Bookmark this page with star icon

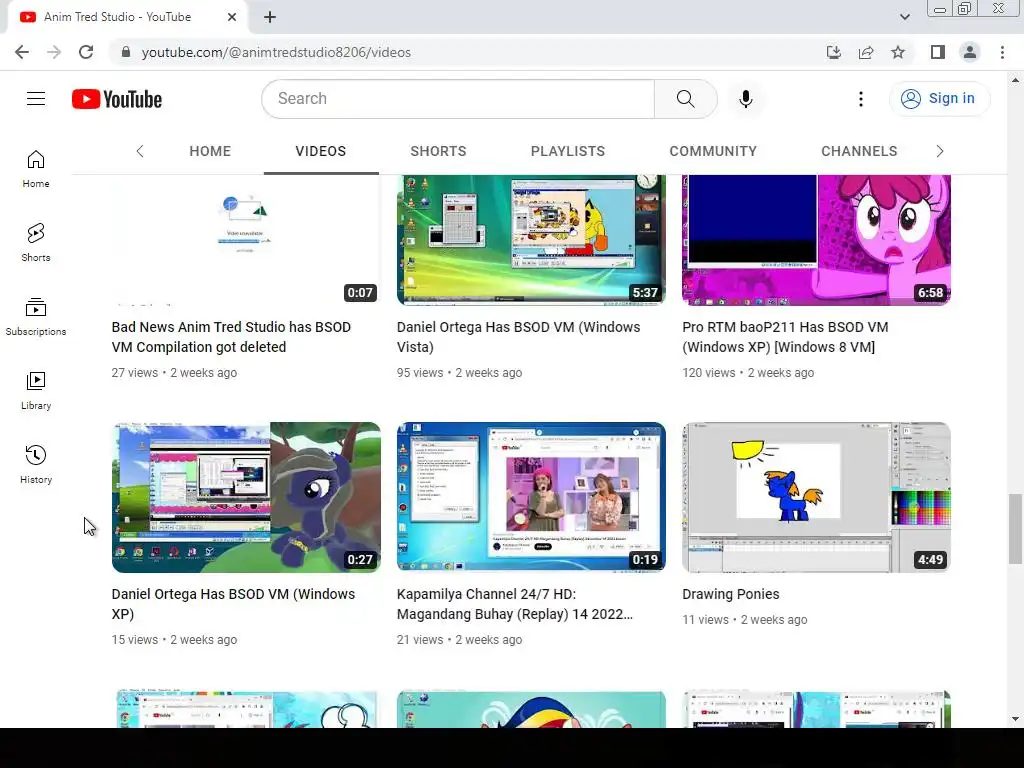(898, 52)
